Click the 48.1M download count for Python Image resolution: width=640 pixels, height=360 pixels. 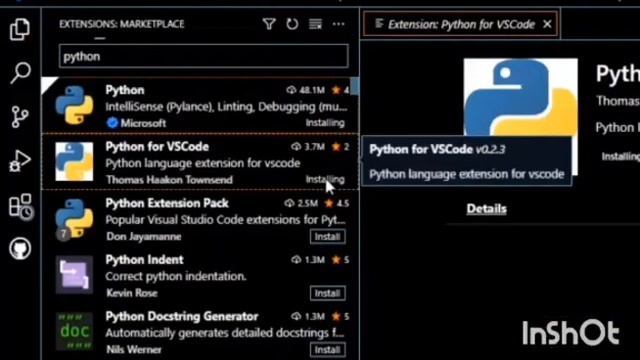pos(306,90)
